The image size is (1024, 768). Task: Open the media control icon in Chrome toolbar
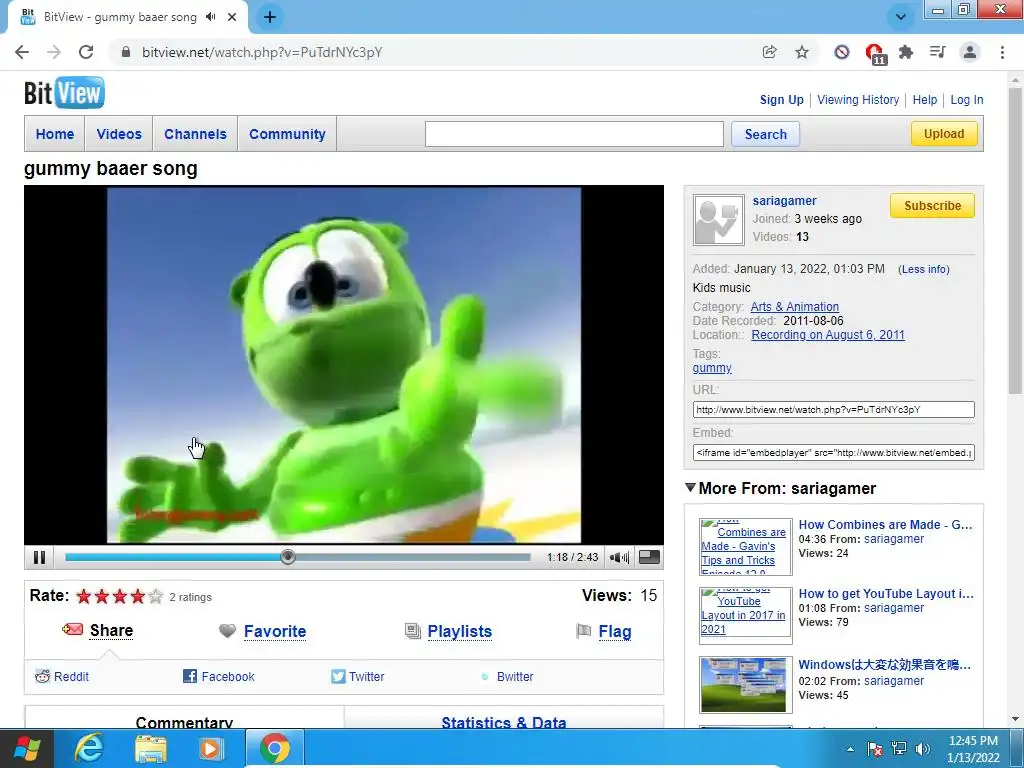[938, 52]
